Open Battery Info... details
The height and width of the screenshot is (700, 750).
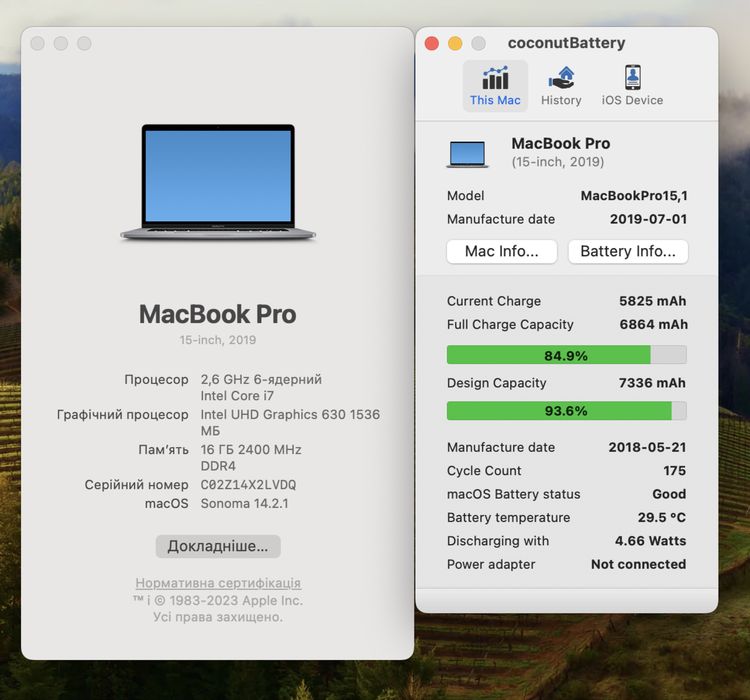pos(628,251)
